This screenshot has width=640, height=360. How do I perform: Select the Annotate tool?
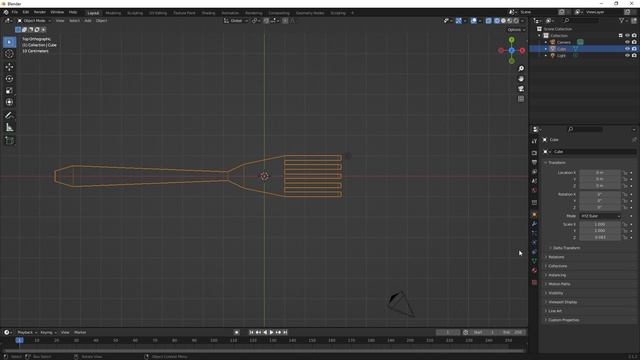[x=9, y=116]
